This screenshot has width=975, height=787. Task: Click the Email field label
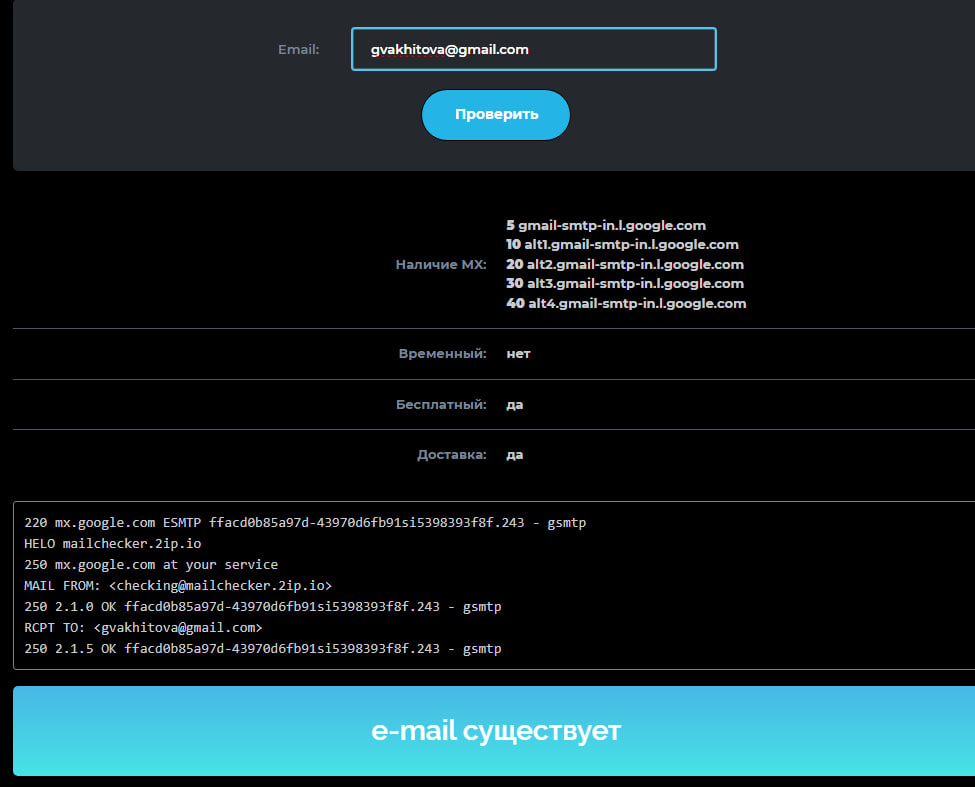pyautogui.click(x=298, y=49)
